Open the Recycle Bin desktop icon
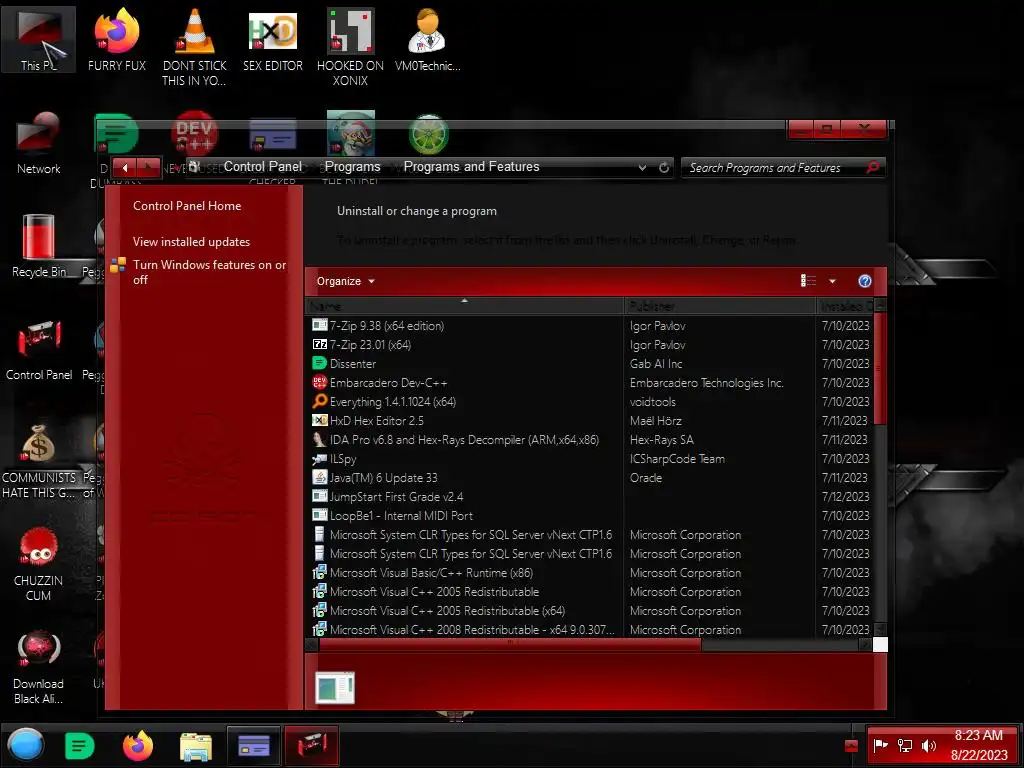 pyautogui.click(x=39, y=246)
